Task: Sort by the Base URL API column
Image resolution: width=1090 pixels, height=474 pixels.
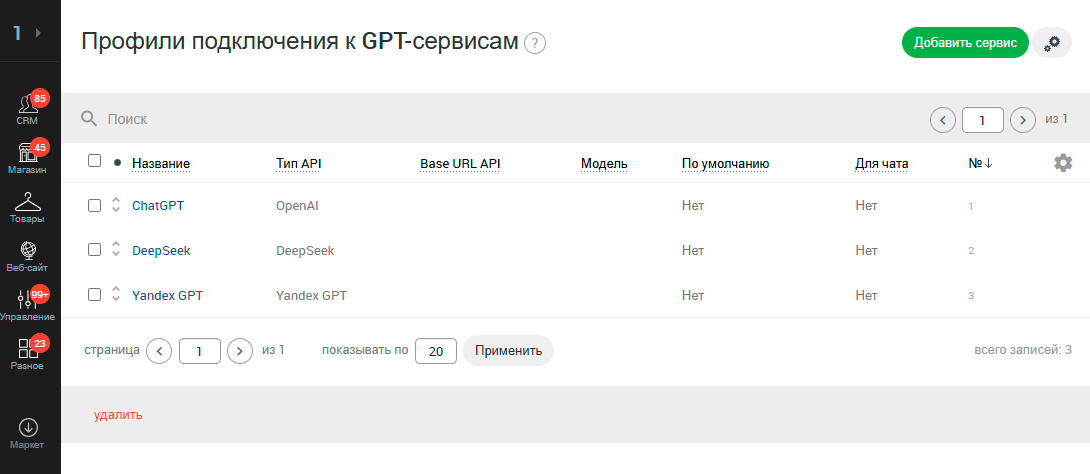Action: tap(460, 163)
